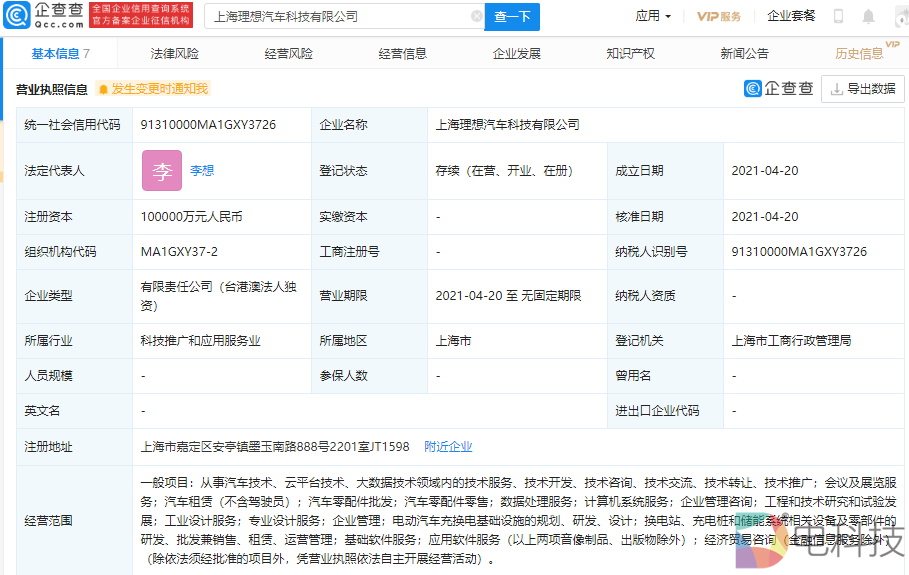This screenshot has width=909, height=575.
Task: Open VIP服务 link
Action: point(719,16)
